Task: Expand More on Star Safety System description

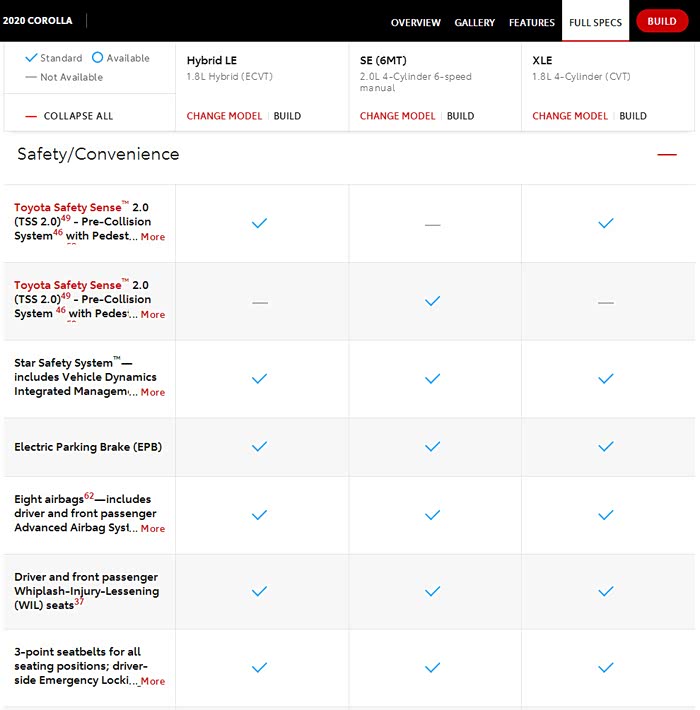Action: [x=153, y=393]
